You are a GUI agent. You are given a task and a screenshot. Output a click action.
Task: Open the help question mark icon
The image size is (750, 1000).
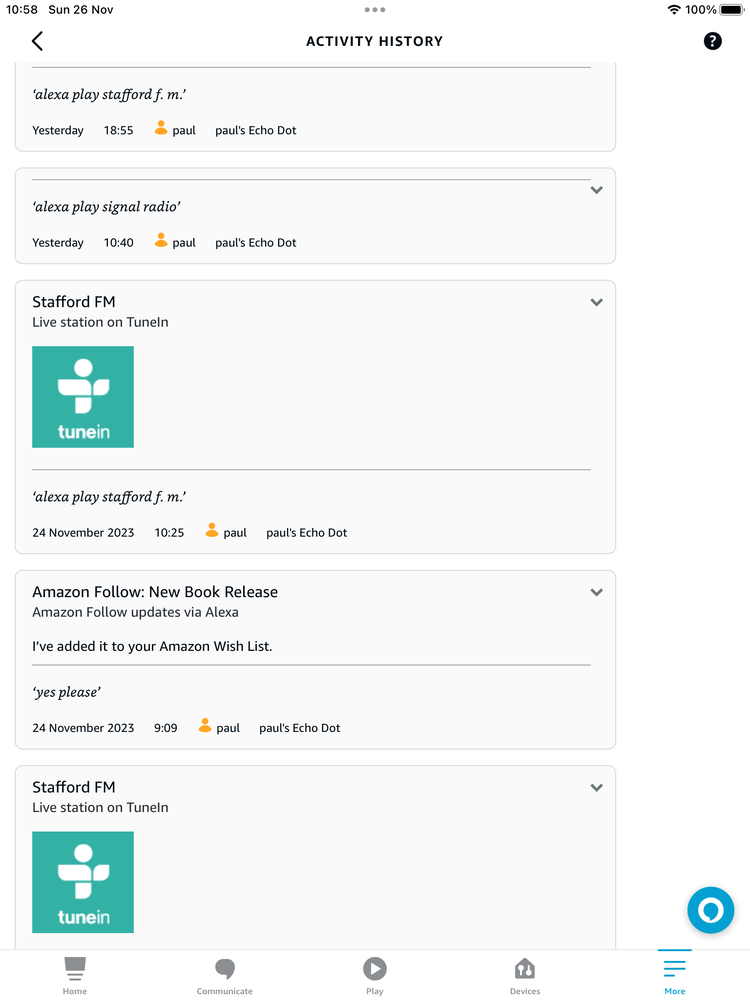pos(712,41)
